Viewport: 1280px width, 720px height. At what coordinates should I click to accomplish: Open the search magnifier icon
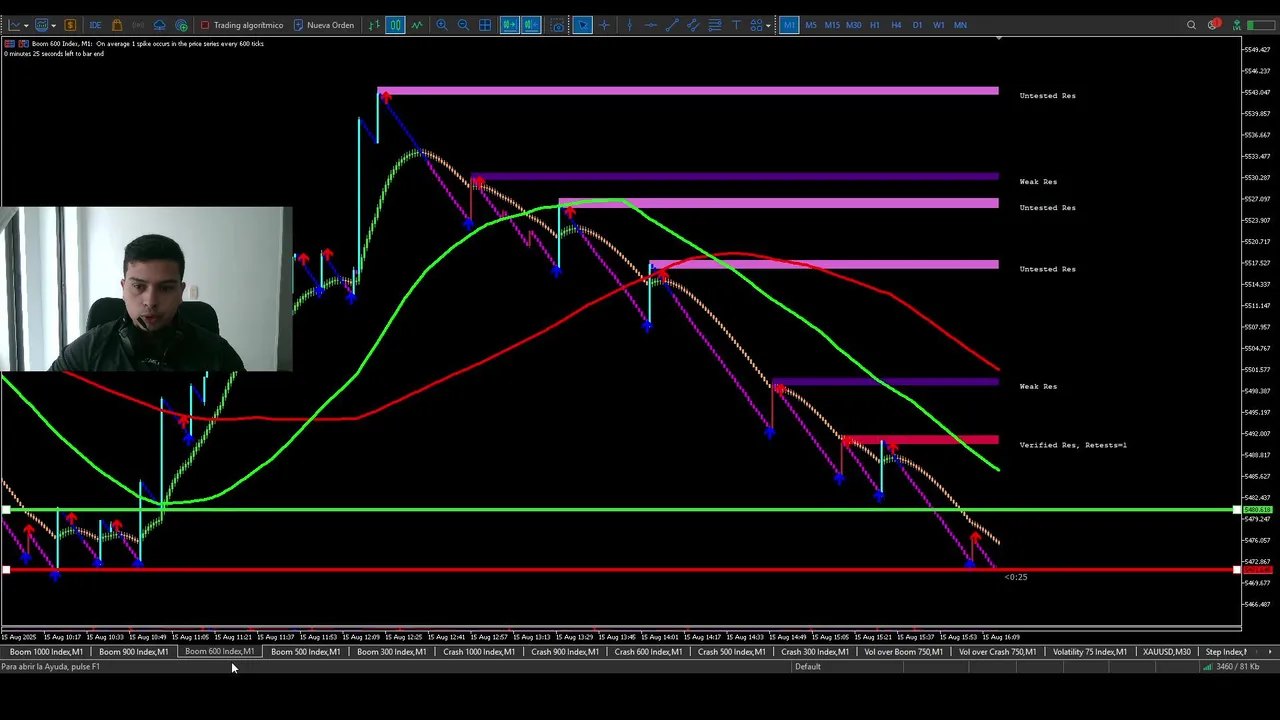point(1191,25)
